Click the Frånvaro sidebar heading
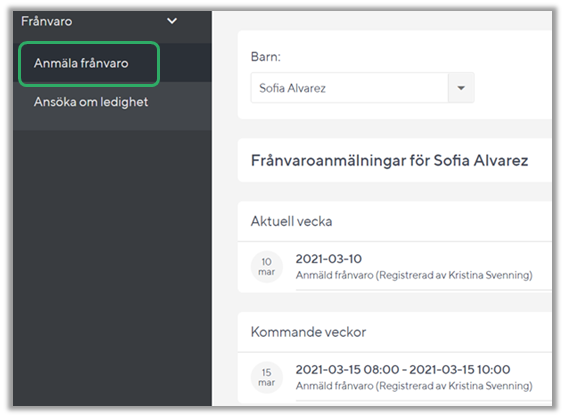Image resolution: width=565 pixels, height=417 pixels. (x=46, y=21)
